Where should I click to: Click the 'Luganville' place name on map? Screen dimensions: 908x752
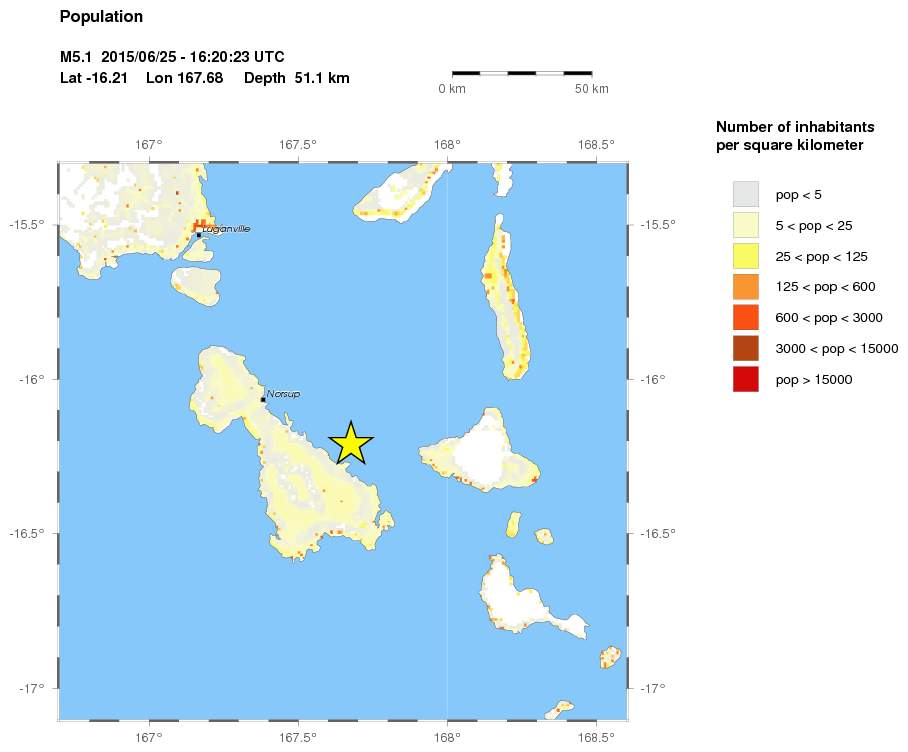tap(226, 229)
